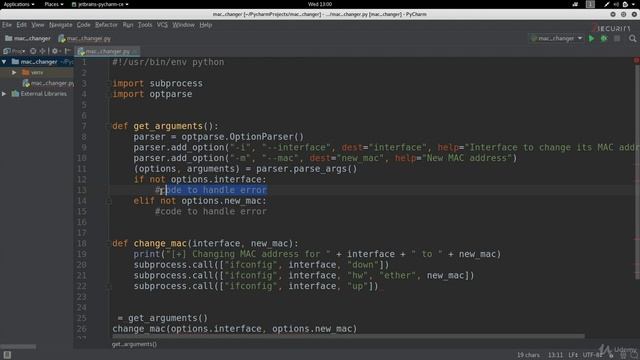
Task: Click the editor's vertical scrollbar
Action: pyautogui.click(x=637, y=171)
